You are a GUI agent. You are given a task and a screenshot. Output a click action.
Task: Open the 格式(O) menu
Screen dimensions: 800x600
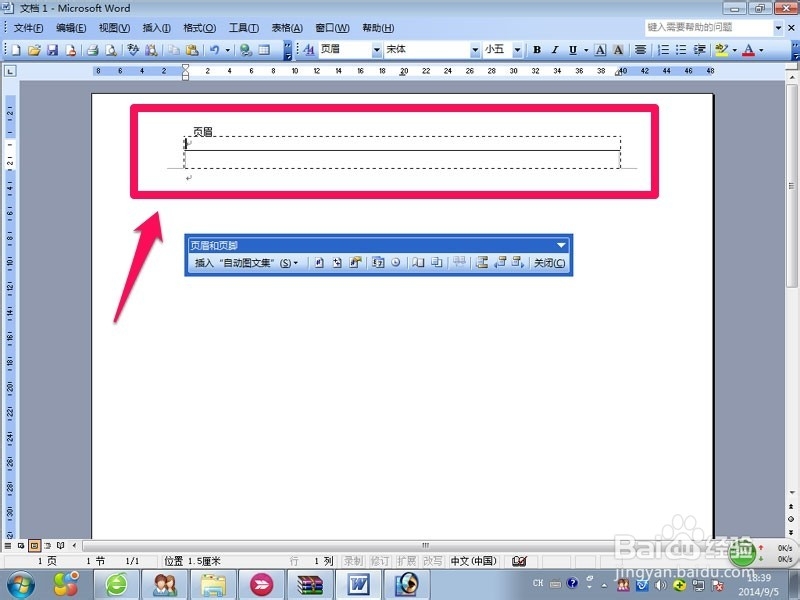[199, 28]
